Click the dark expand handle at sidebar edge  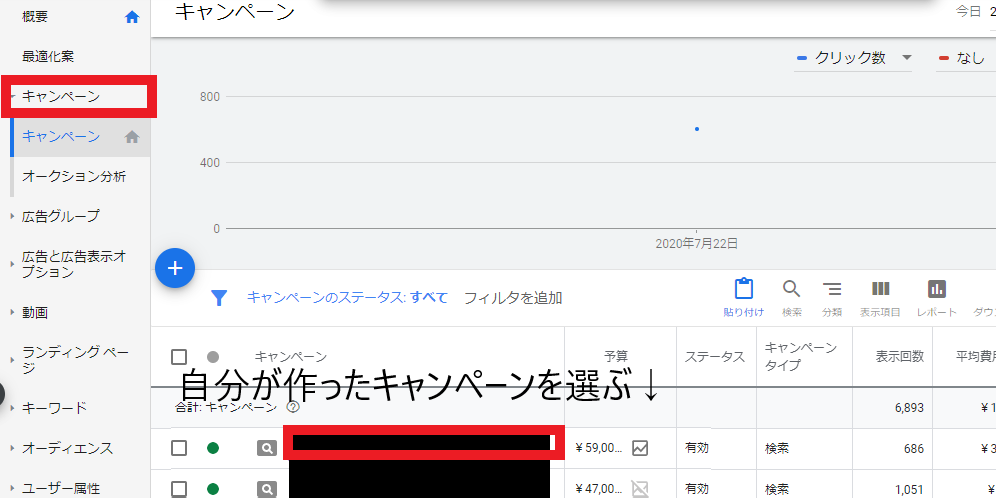[x=2, y=394]
